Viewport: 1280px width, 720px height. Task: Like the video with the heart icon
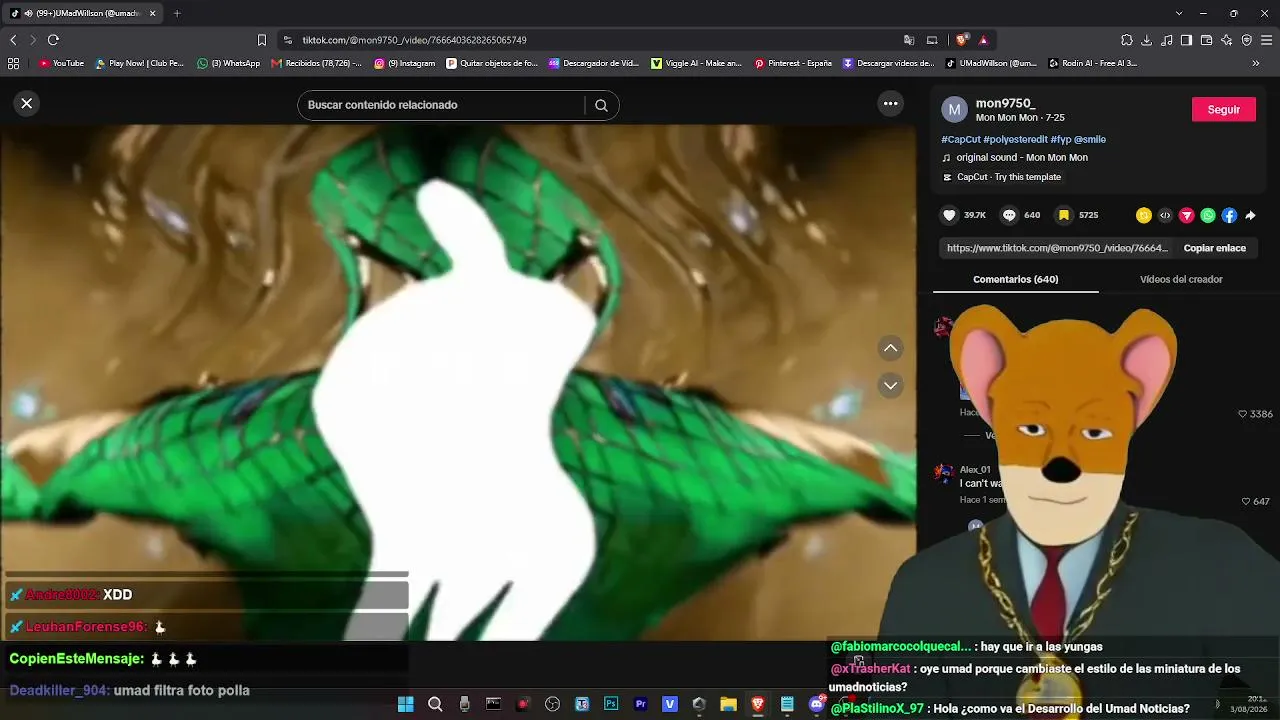[949, 215]
